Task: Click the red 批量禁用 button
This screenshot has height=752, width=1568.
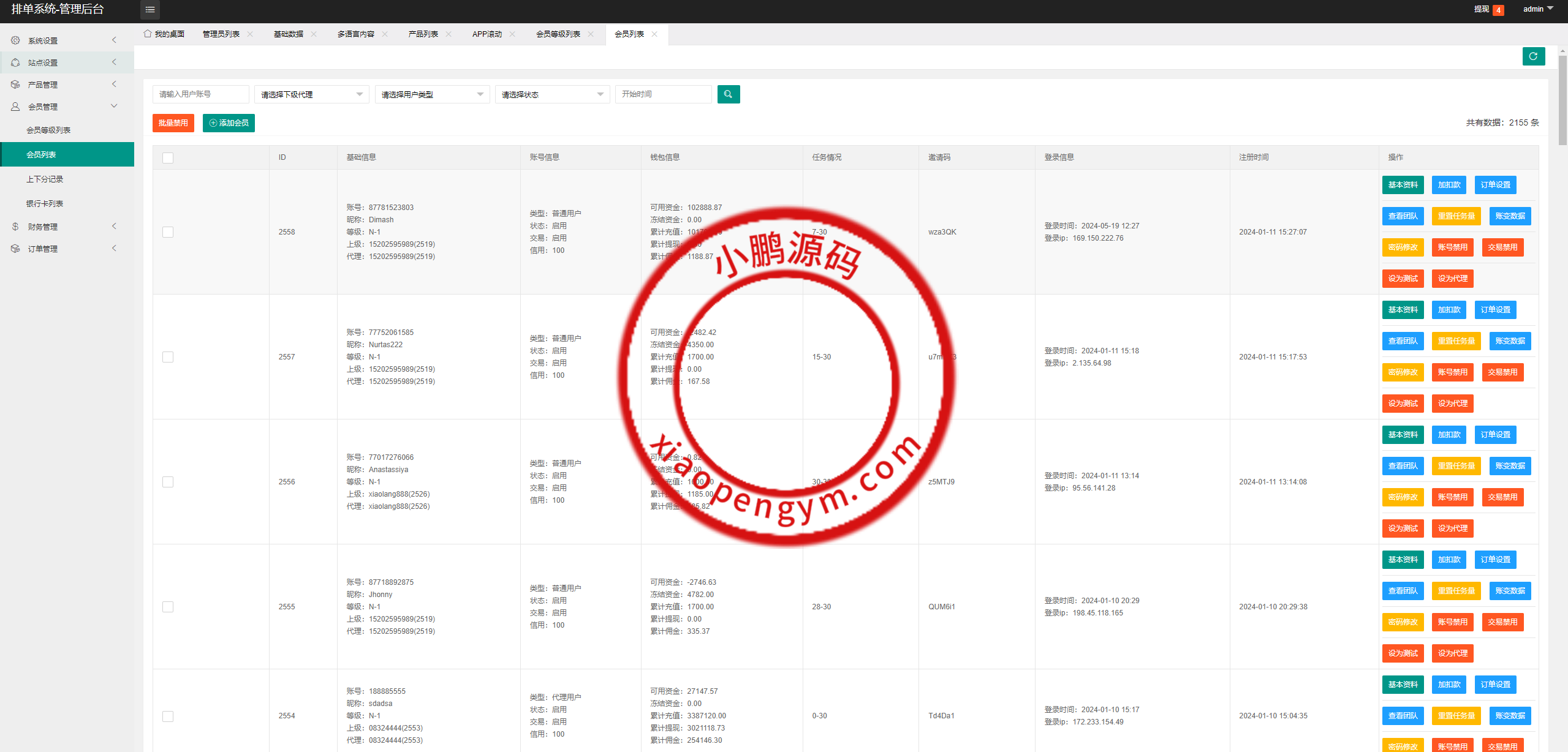Action: tap(173, 123)
